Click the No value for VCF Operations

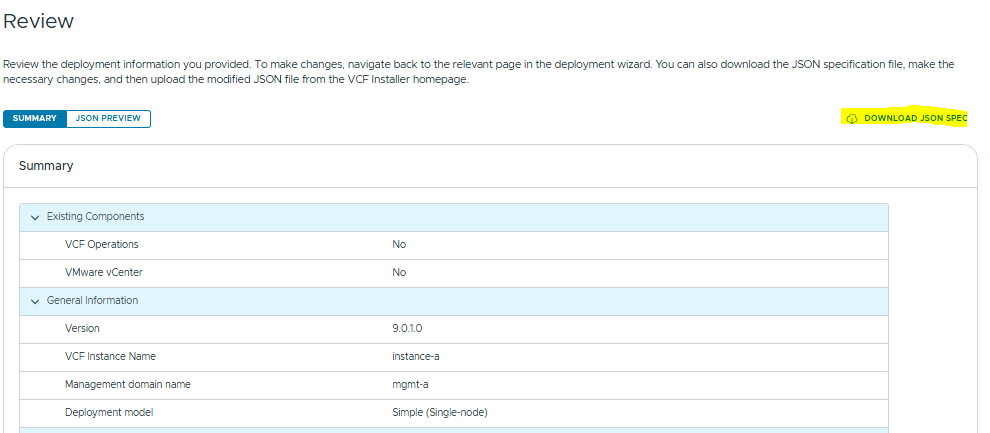399,245
